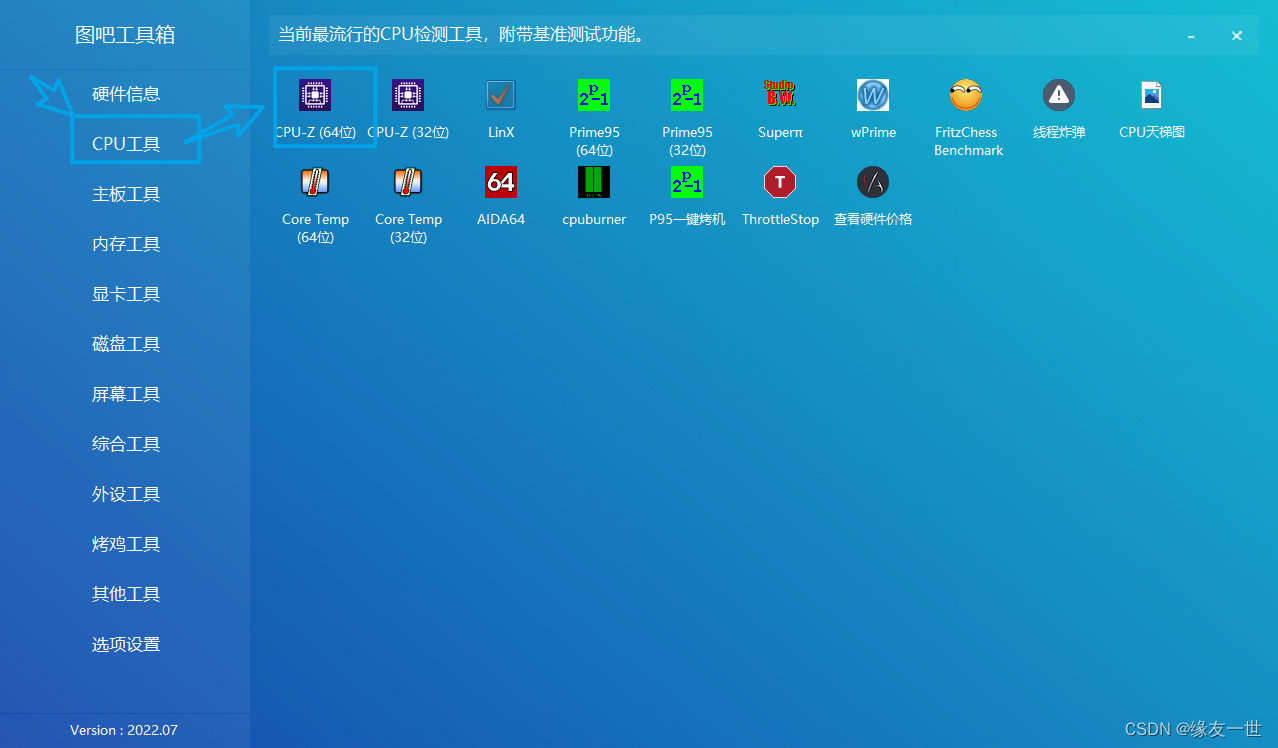Launch CPU-Z (32位) tool
The image size is (1278, 748).
[408, 110]
